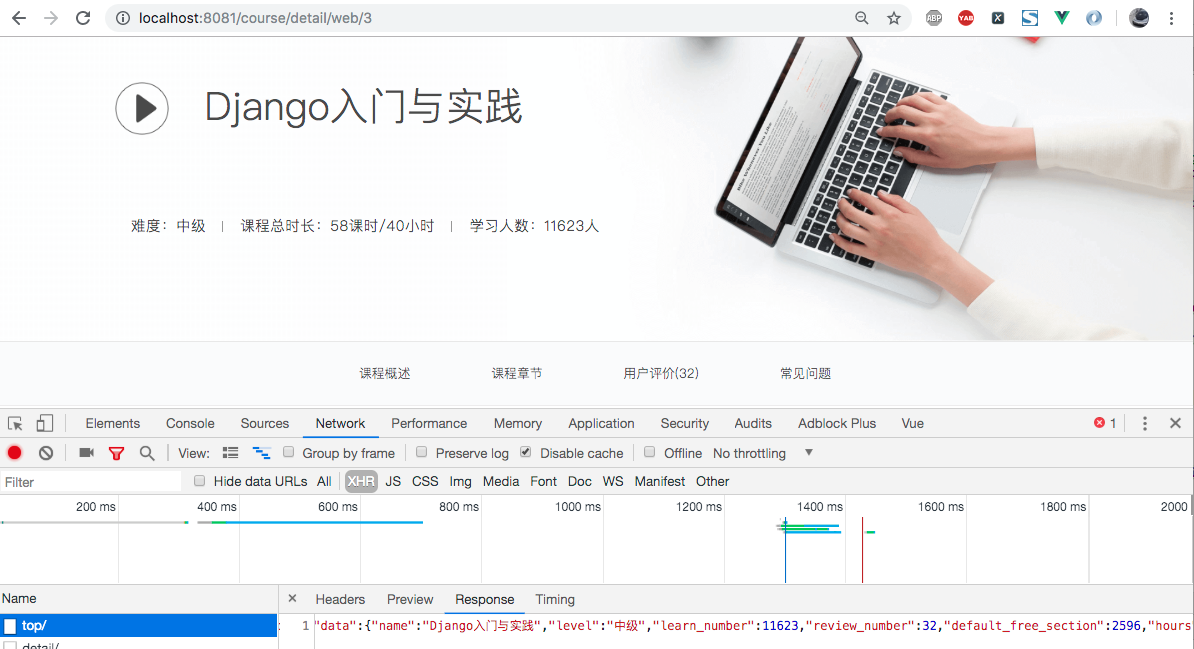Open the Chrome profile avatar
Image resolution: width=1194 pixels, height=649 pixels.
[x=1138, y=18]
